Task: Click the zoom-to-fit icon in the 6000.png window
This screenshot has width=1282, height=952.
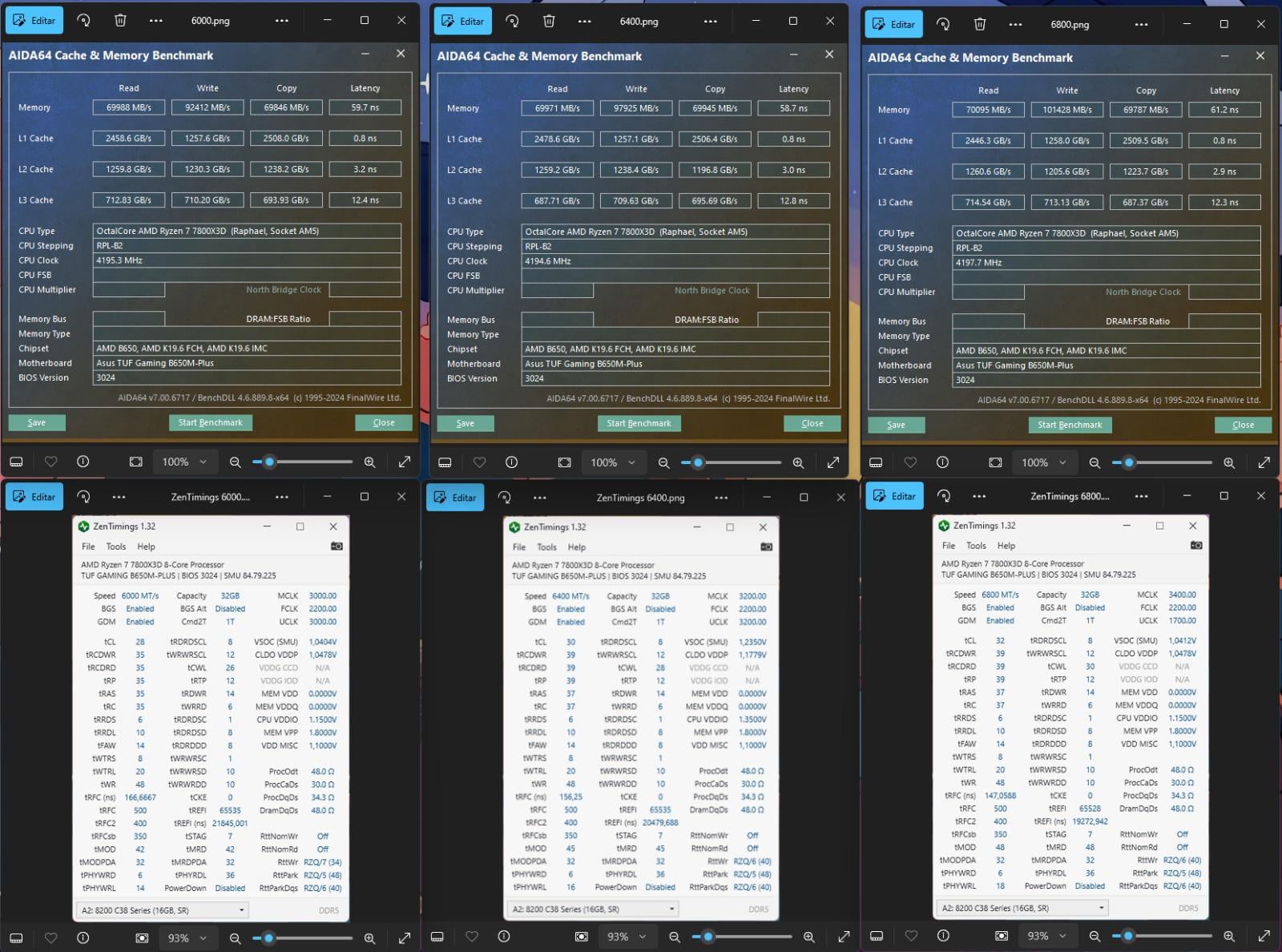Action: click(136, 462)
